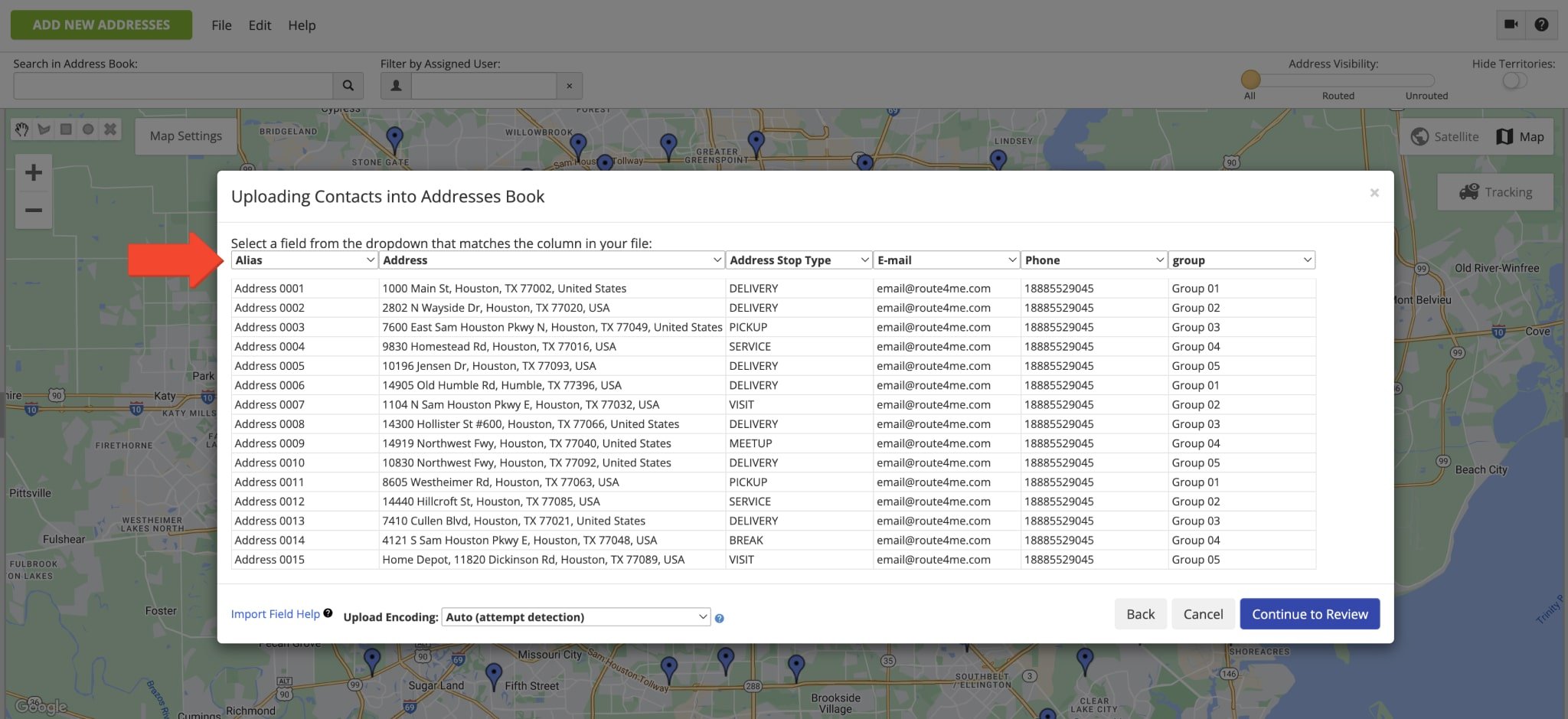
Task: Open Address Stop Type column dropdown
Action: click(x=799, y=260)
